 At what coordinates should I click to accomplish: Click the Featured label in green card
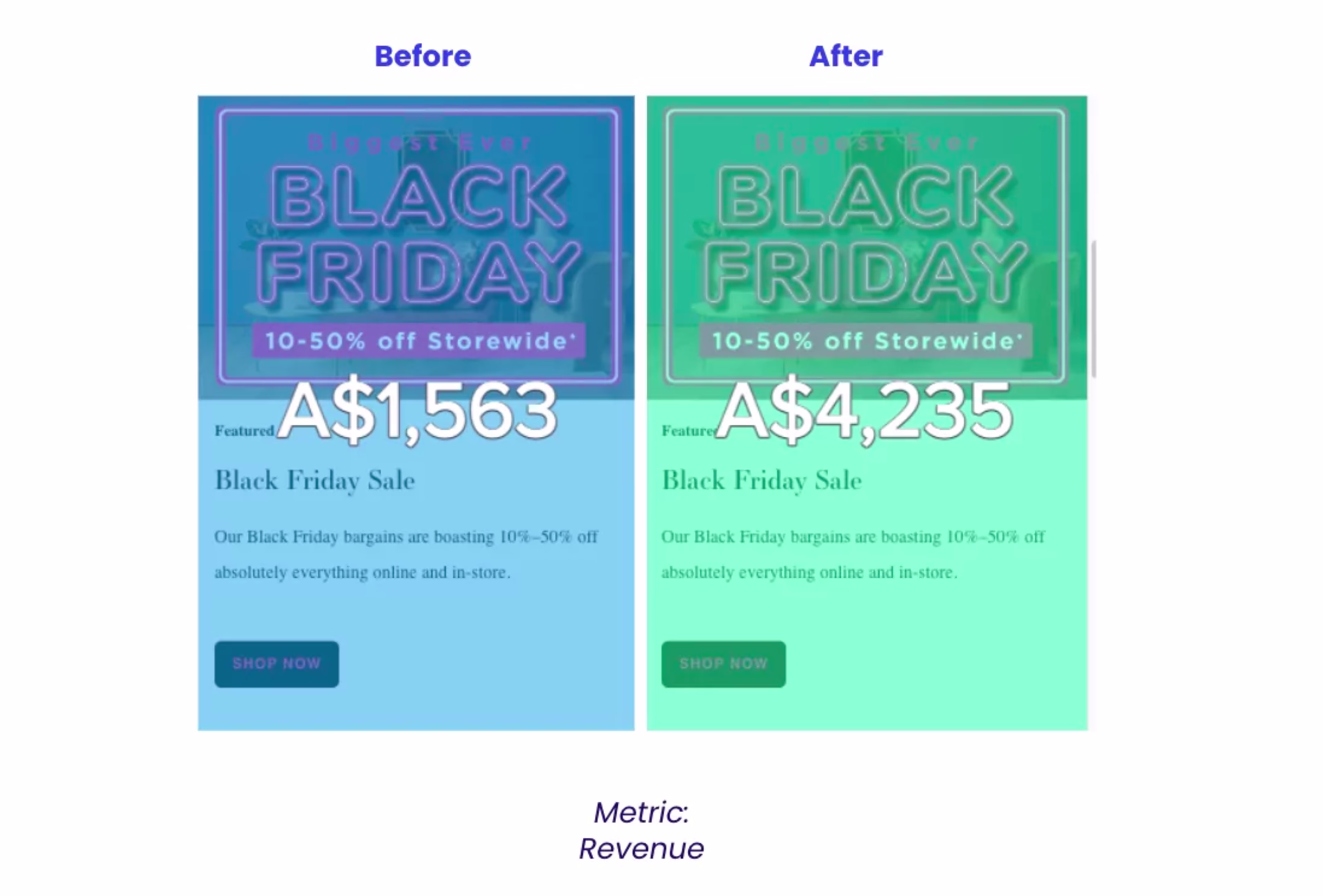pyautogui.click(x=688, y=431)
